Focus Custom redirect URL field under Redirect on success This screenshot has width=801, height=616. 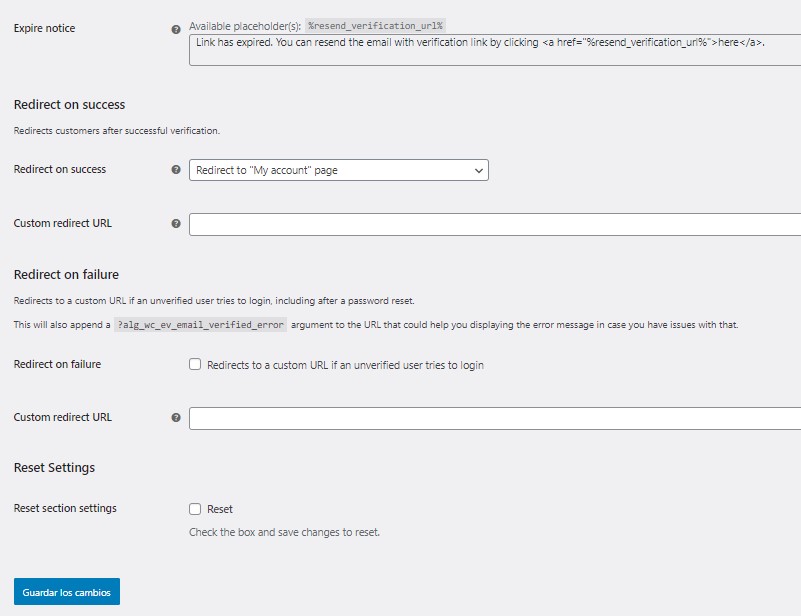[x=494, y=224]
